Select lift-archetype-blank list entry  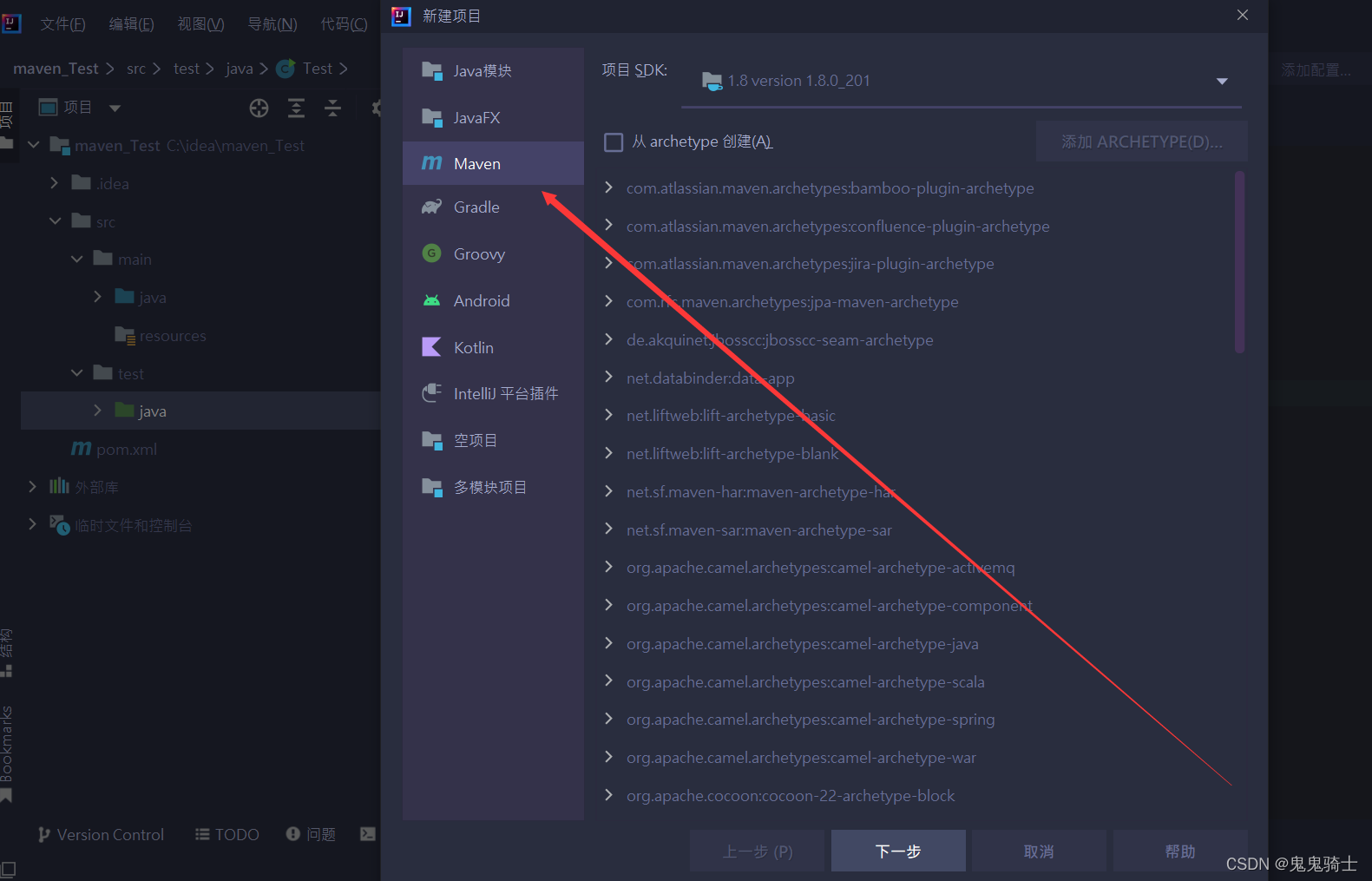(732, 453)
